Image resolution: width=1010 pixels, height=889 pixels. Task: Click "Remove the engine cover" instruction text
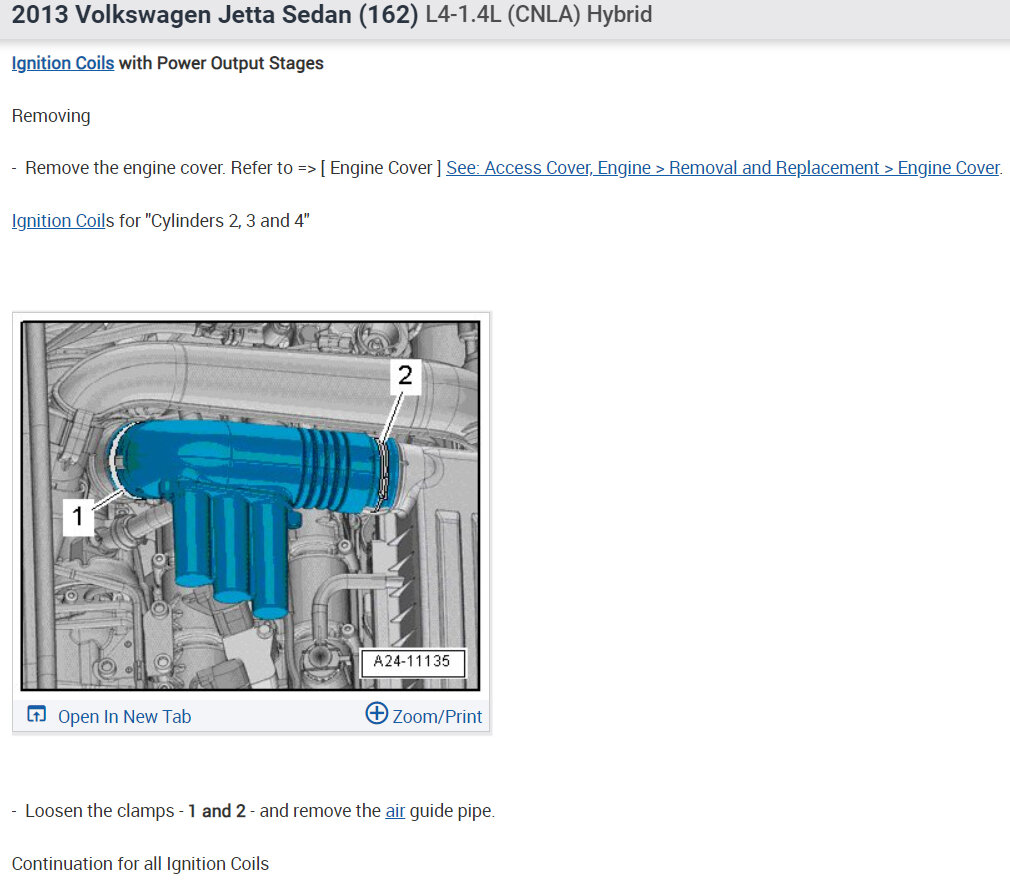click(125, 167)
